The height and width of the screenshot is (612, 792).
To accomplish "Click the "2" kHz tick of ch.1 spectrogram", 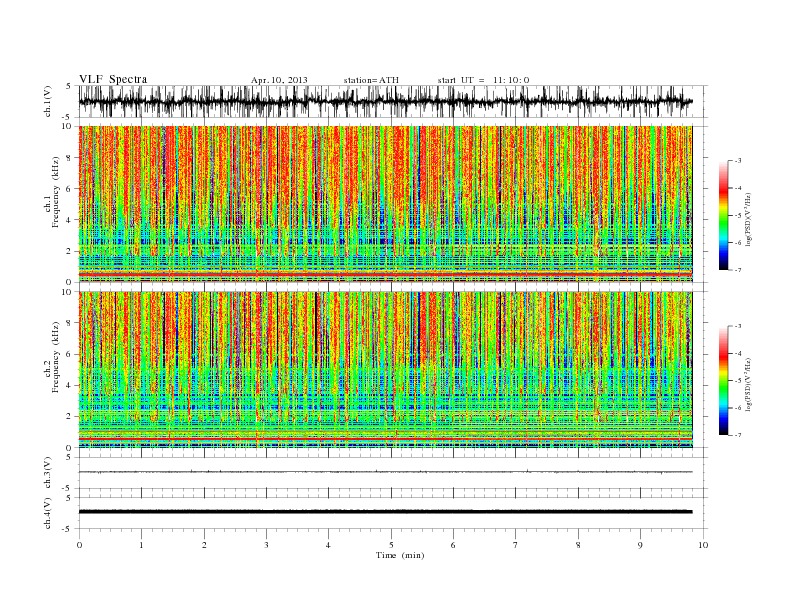I will pos(70,251).
